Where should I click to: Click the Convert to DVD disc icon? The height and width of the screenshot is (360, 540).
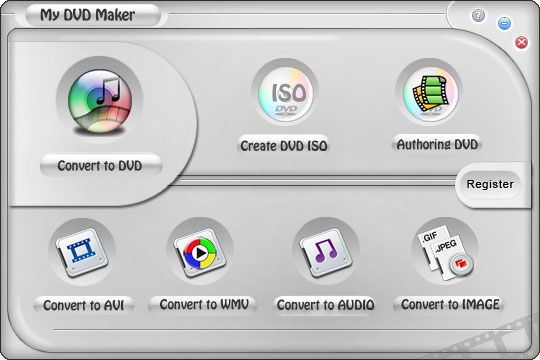point(100,100)
